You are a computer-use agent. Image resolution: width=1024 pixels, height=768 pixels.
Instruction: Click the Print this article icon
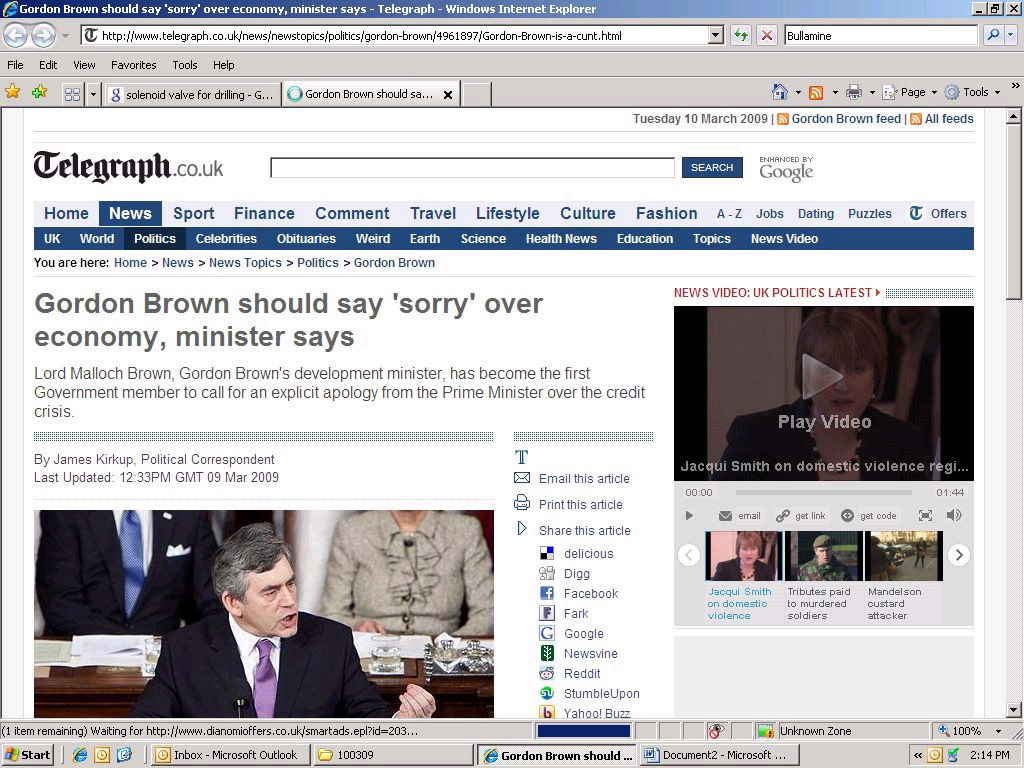[522, 503]
